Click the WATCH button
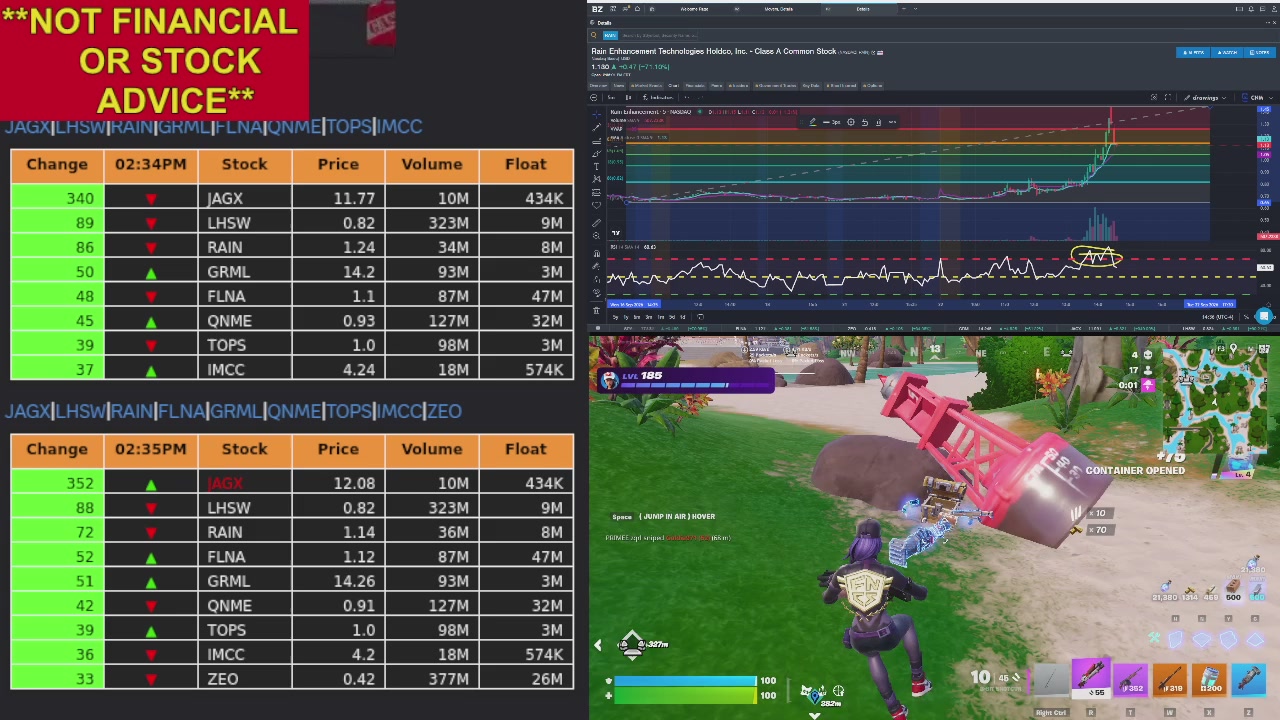The image size is (1280, 720). click(x=1227, y=52)
